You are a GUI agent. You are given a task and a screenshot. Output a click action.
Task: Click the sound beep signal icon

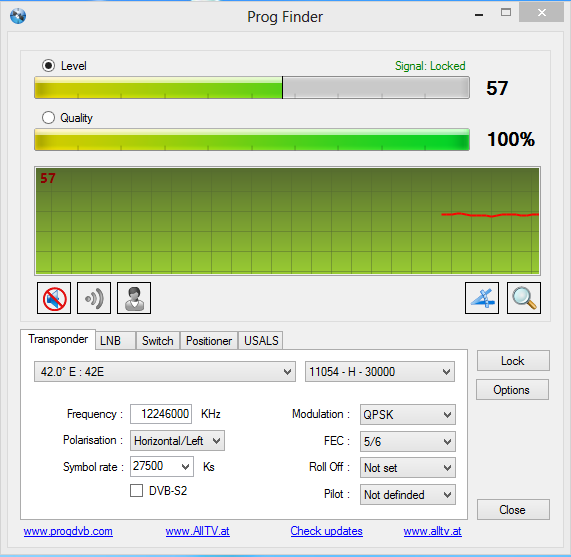[94, 298]
